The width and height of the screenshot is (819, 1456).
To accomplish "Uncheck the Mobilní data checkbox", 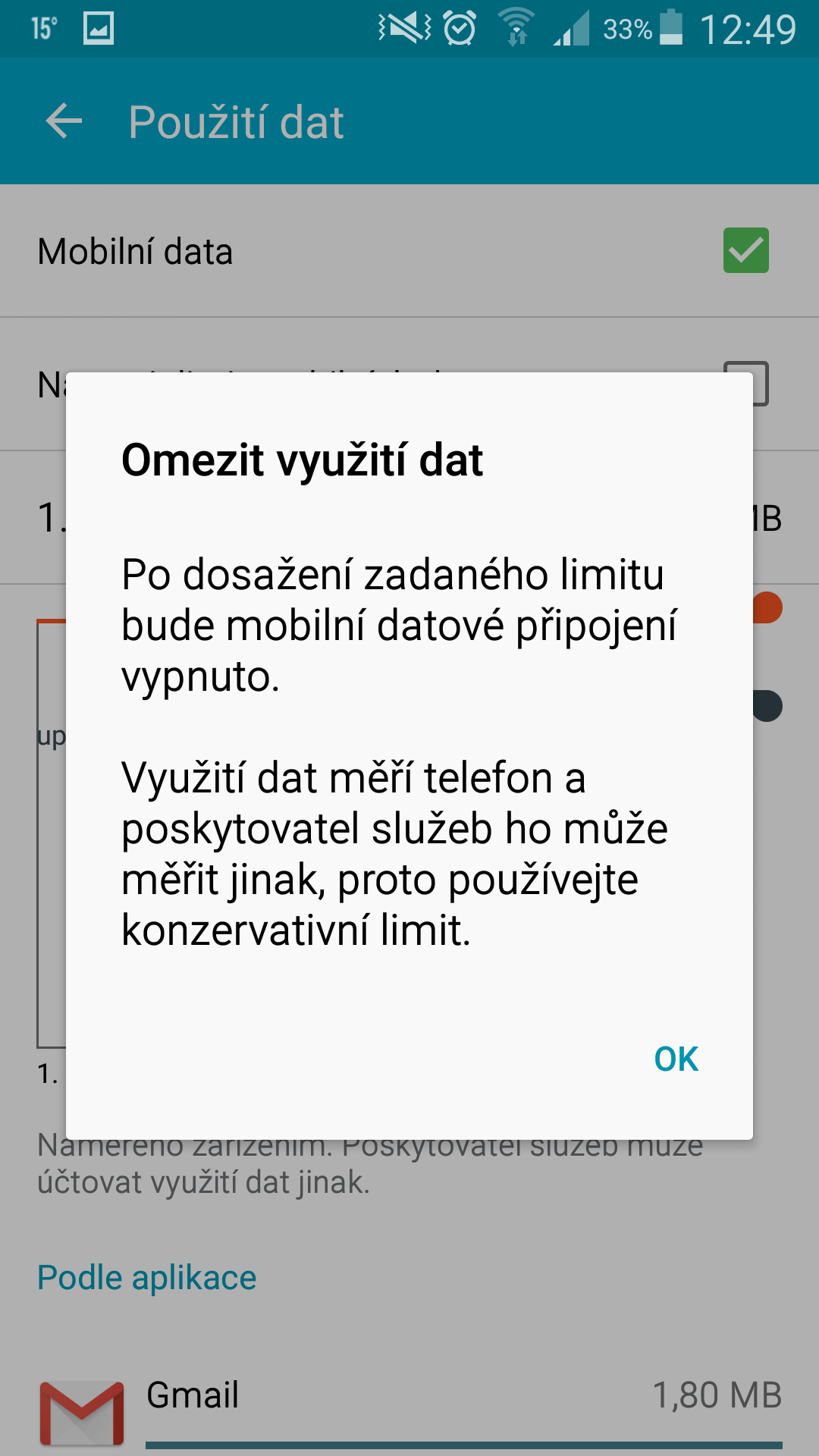I will coord(745,250).
